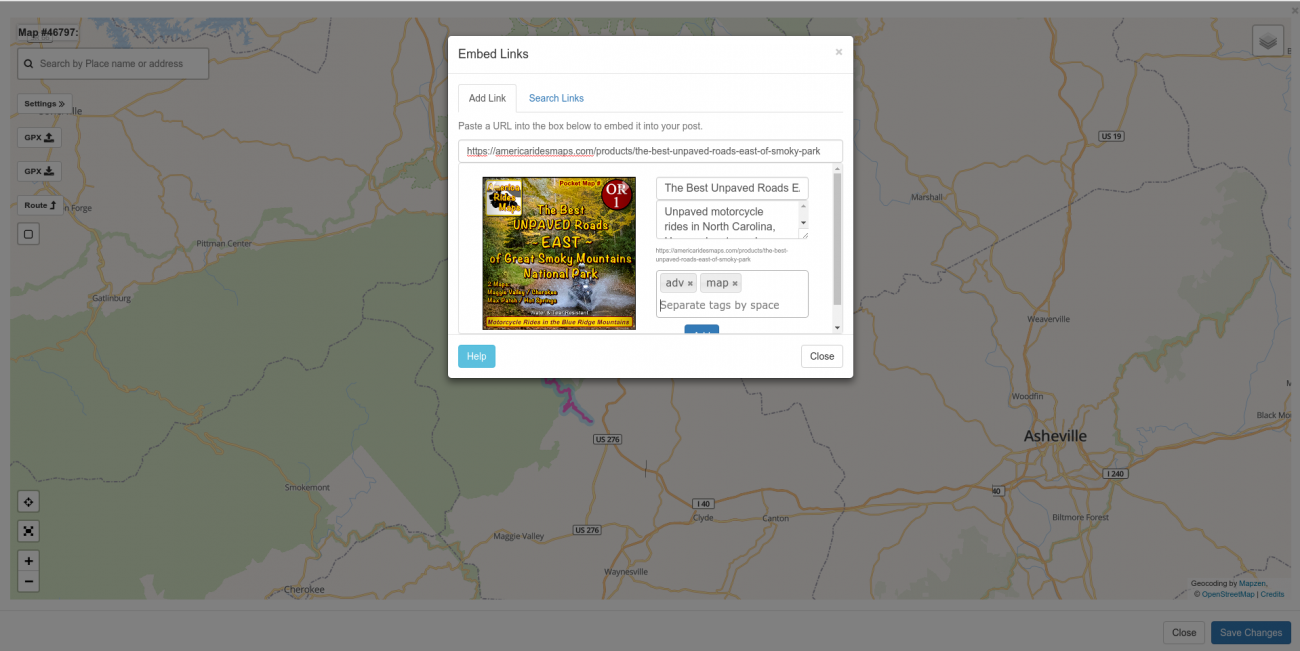
Task: Click the Gatlinburg label on the map
Action: click(x=112, y=298)
